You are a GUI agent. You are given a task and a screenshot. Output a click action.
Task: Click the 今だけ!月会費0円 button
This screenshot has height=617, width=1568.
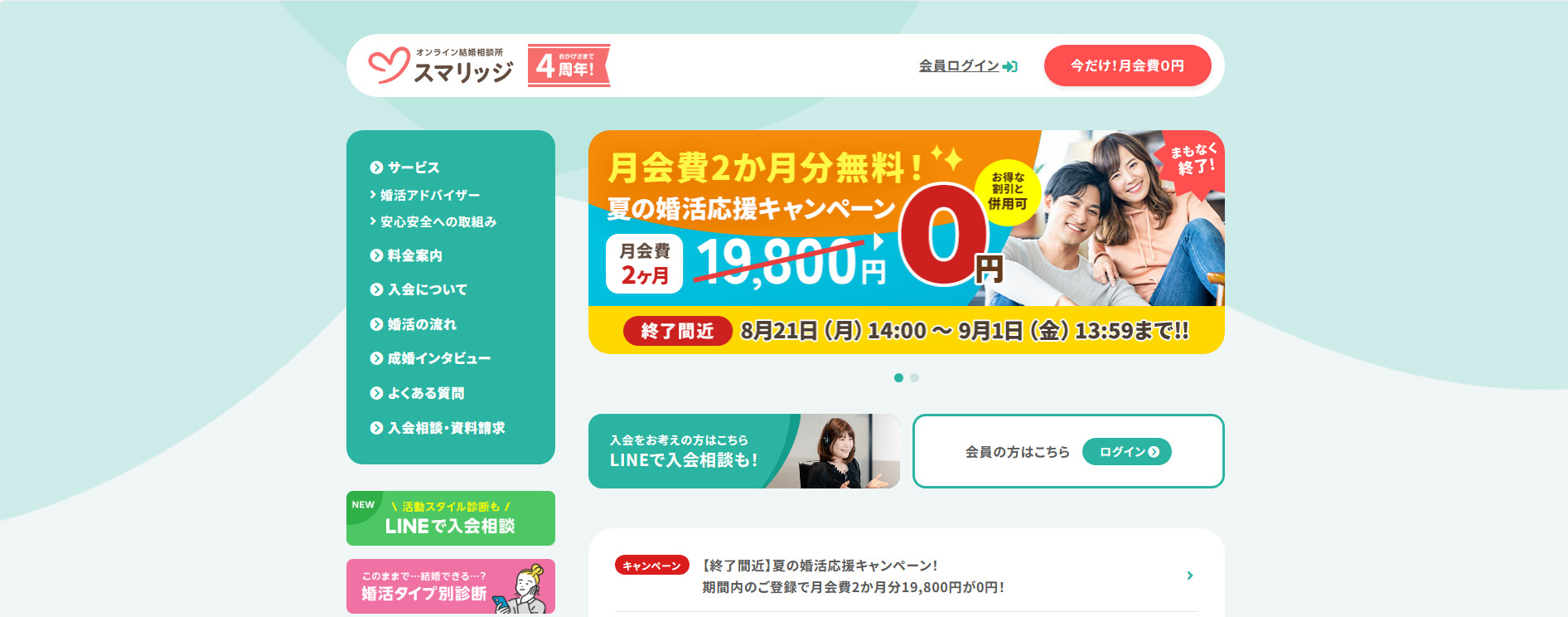[x=1127, y=66]
